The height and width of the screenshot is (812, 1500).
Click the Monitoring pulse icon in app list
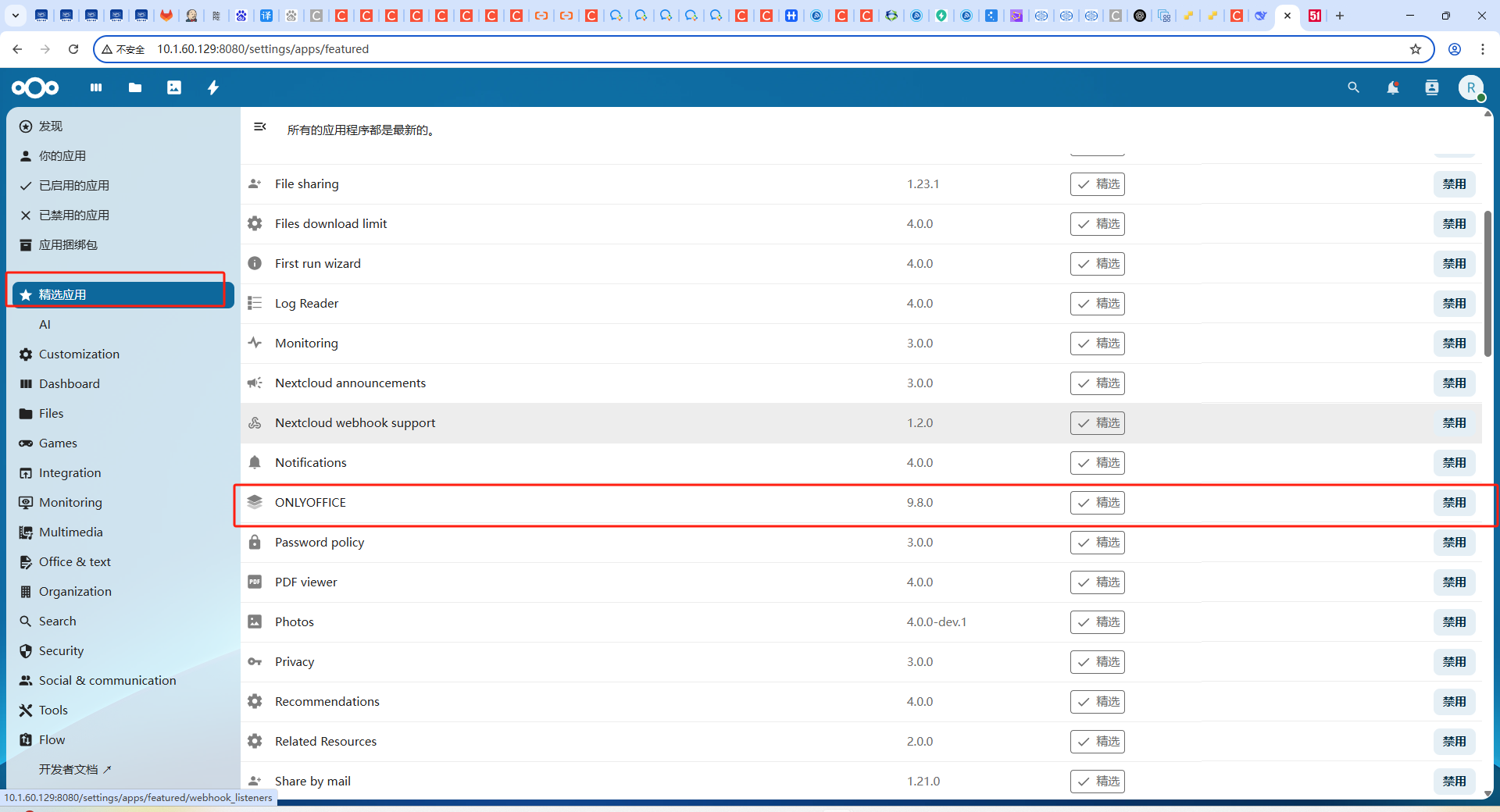click(x=255, y=343)
